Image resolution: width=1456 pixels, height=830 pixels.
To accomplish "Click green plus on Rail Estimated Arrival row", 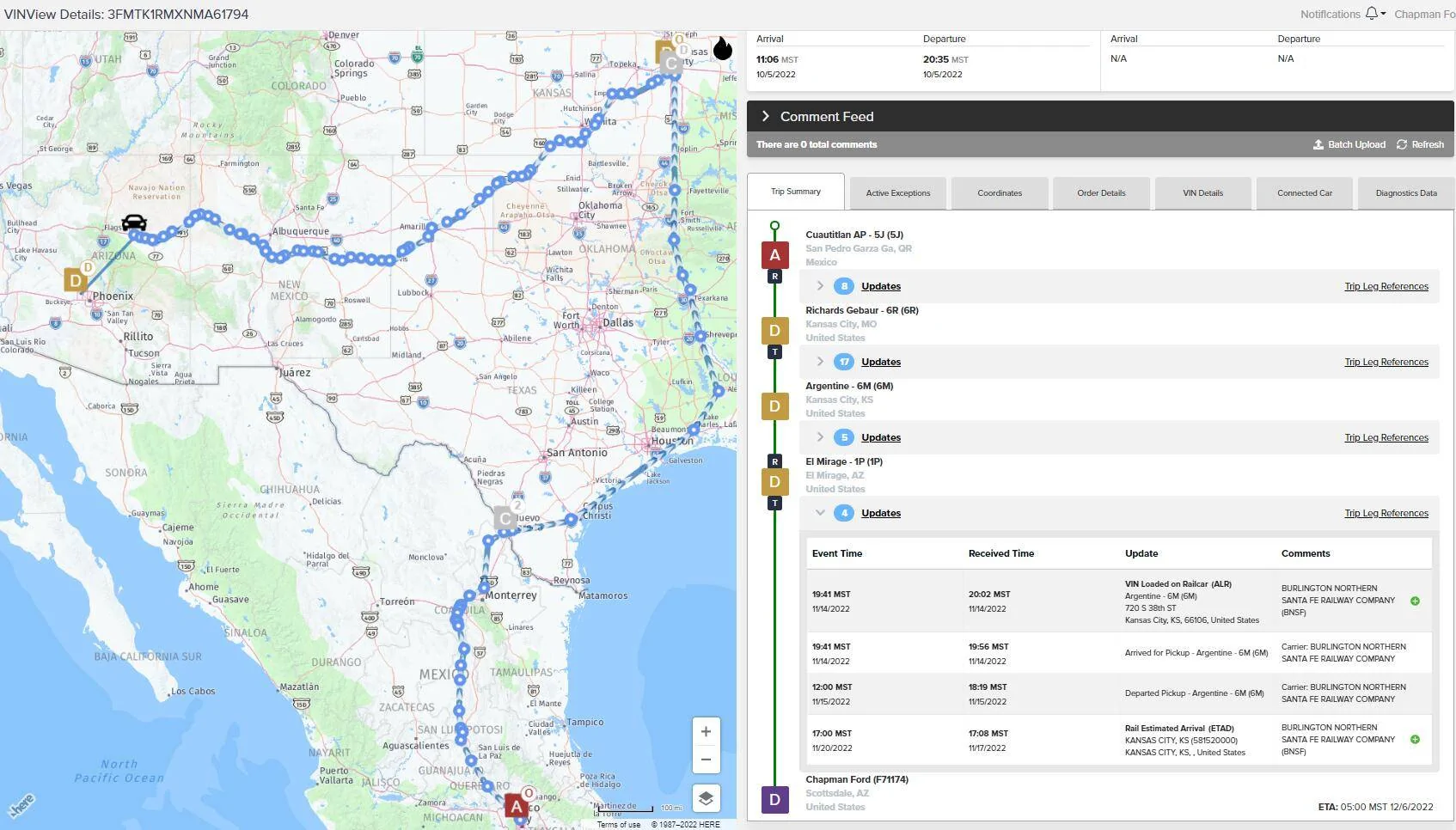I will tap(1415, 740).
